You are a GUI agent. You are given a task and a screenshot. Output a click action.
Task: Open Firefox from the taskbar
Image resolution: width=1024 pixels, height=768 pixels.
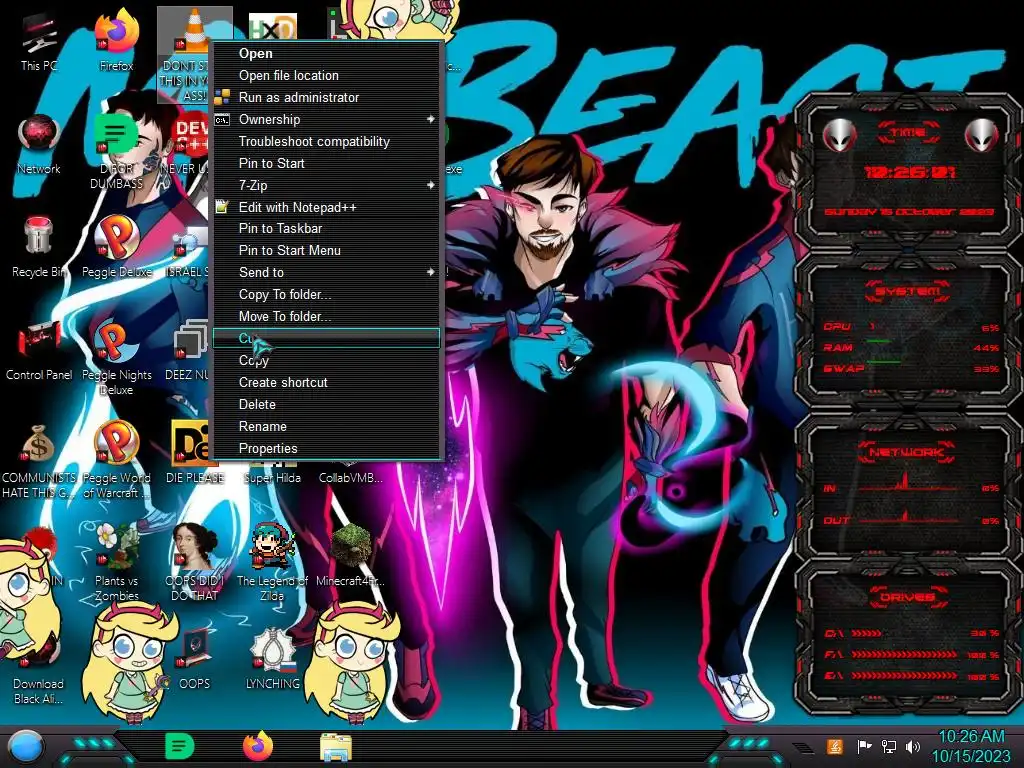(x=258, y=747)
